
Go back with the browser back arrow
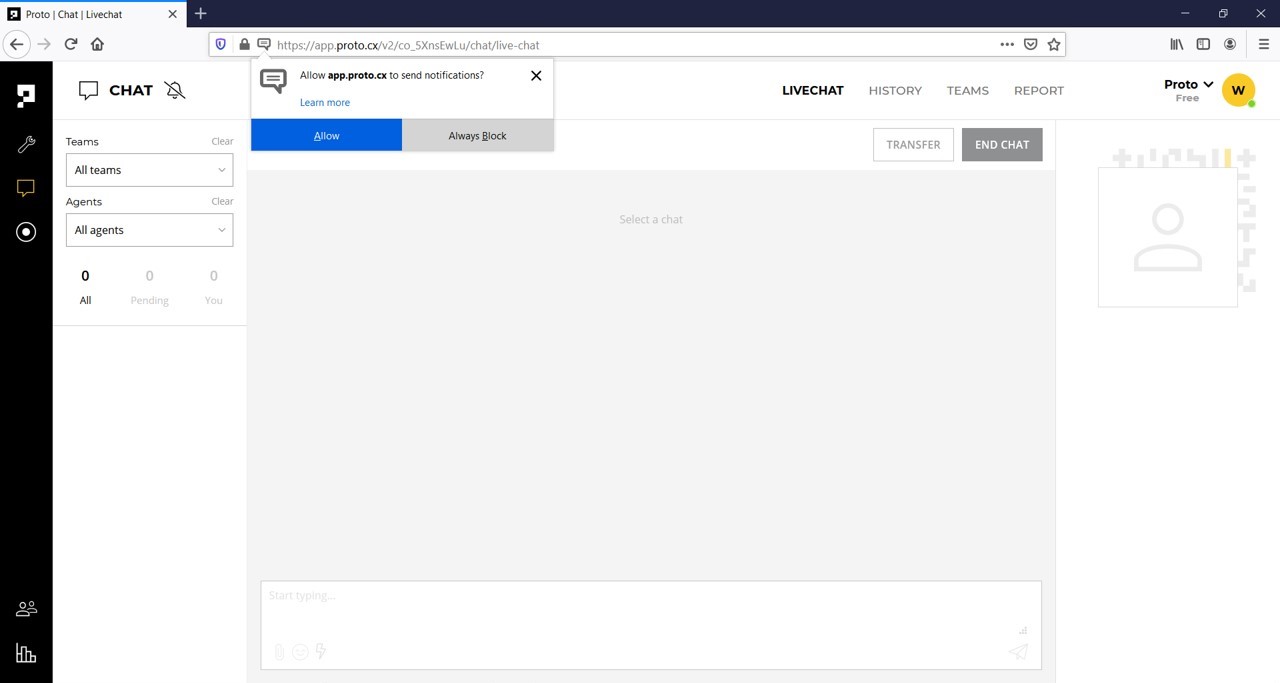[x=16, y=44]
